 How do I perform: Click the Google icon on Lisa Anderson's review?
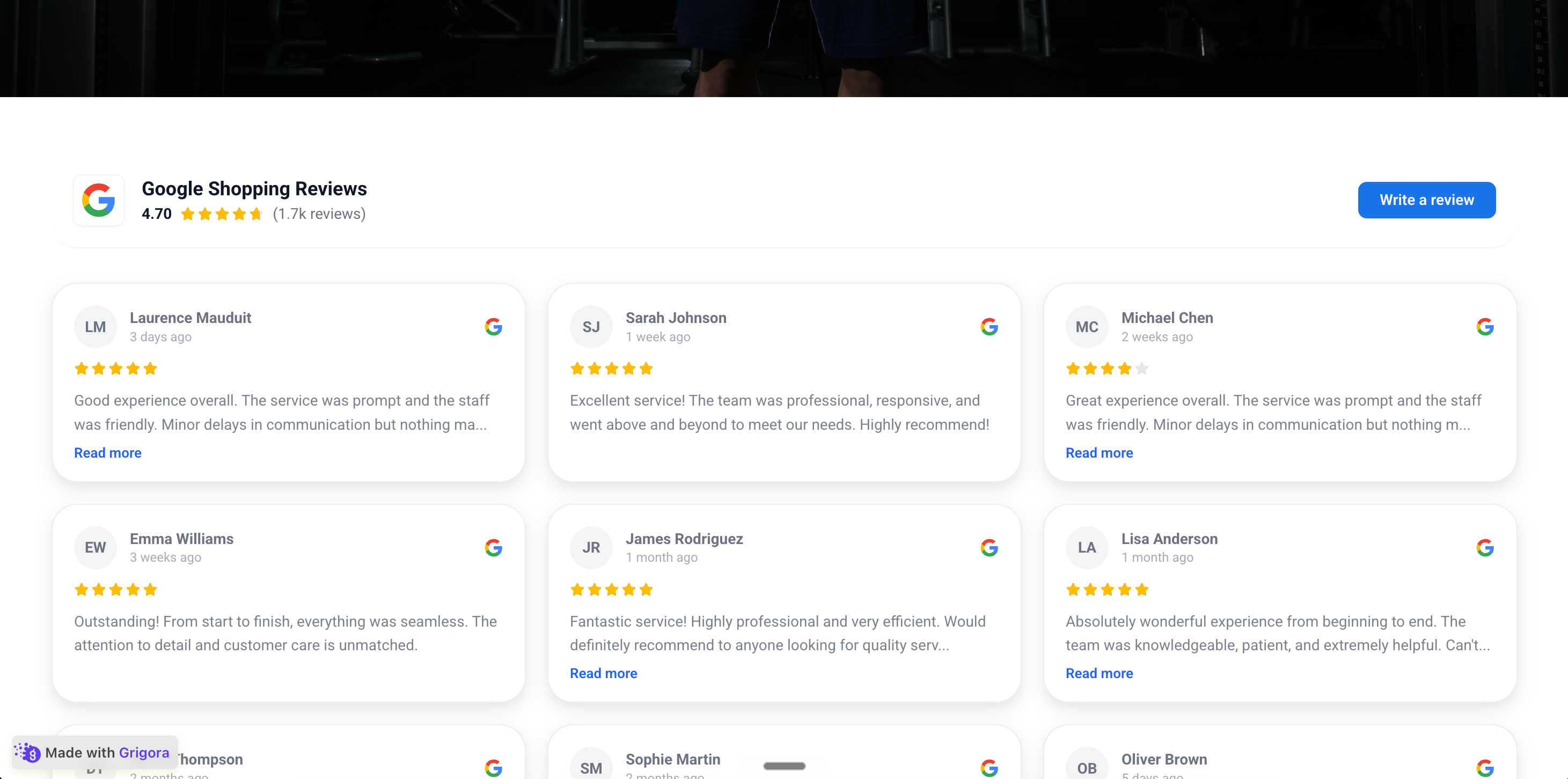click(x=1485, y=548)
